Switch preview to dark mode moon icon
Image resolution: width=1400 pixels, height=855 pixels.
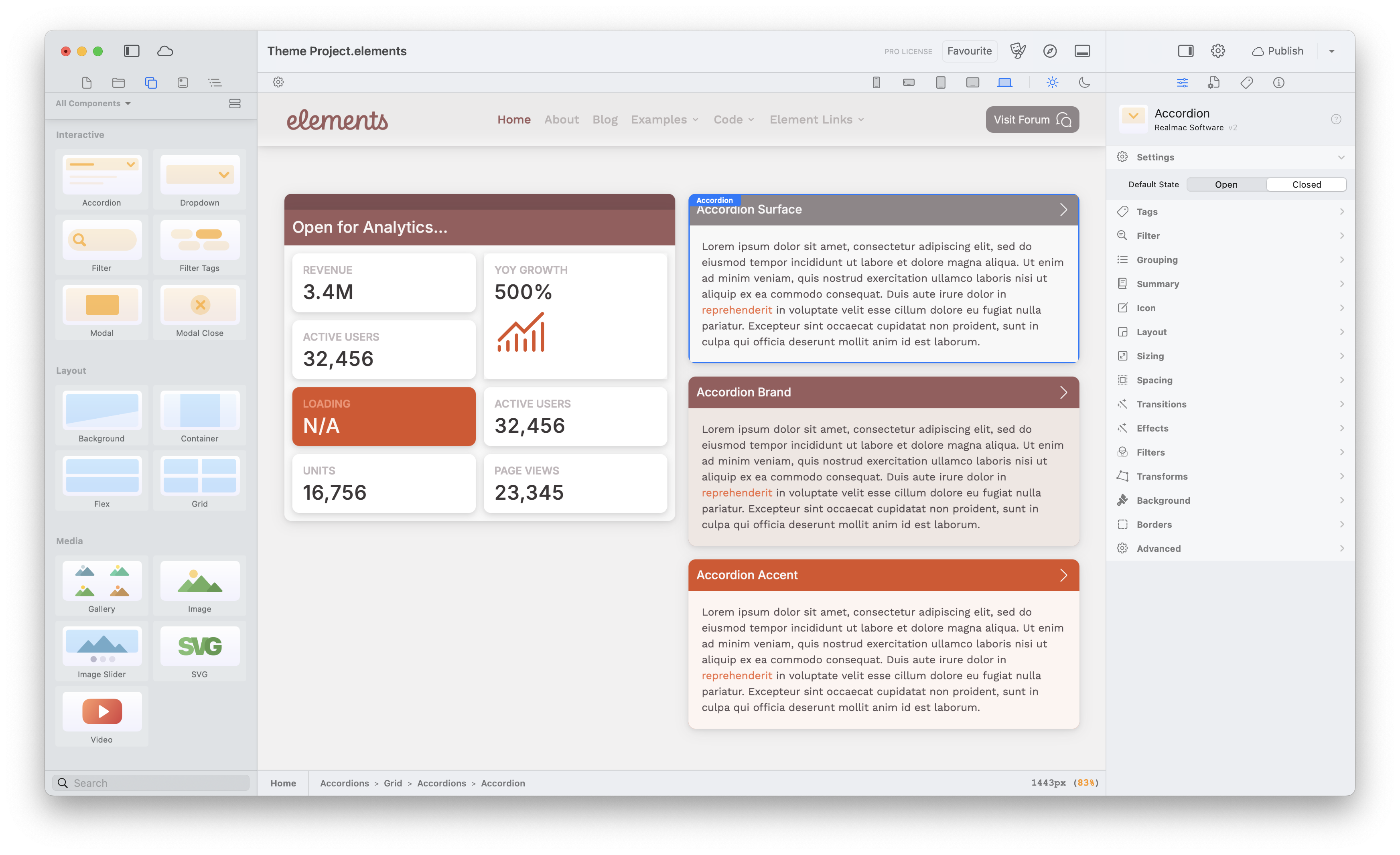point(1084,82)
